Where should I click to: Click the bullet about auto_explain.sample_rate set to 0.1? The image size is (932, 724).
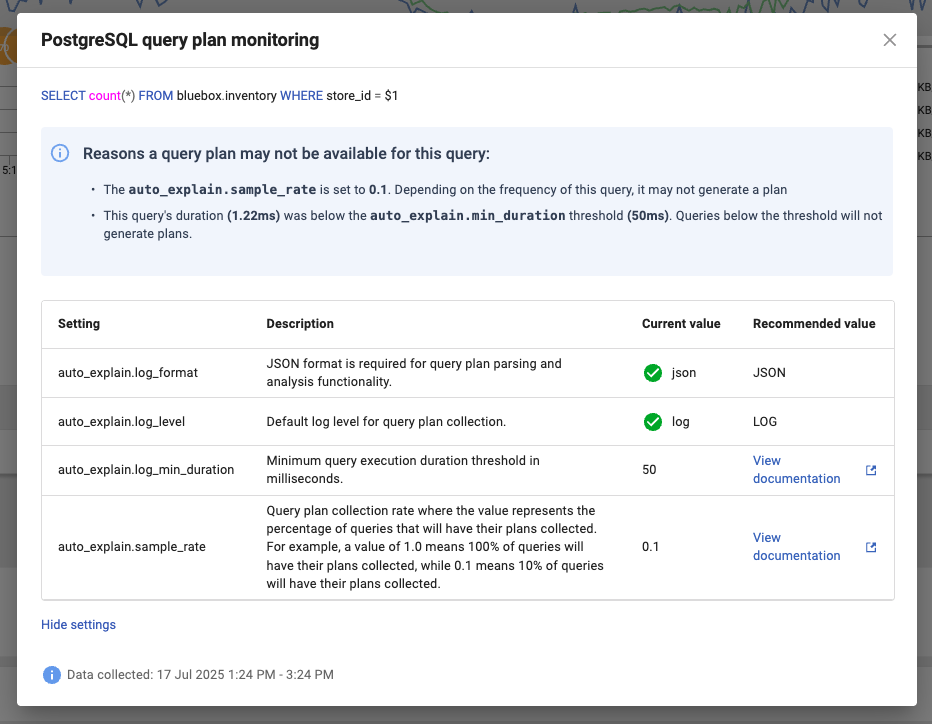445,190
